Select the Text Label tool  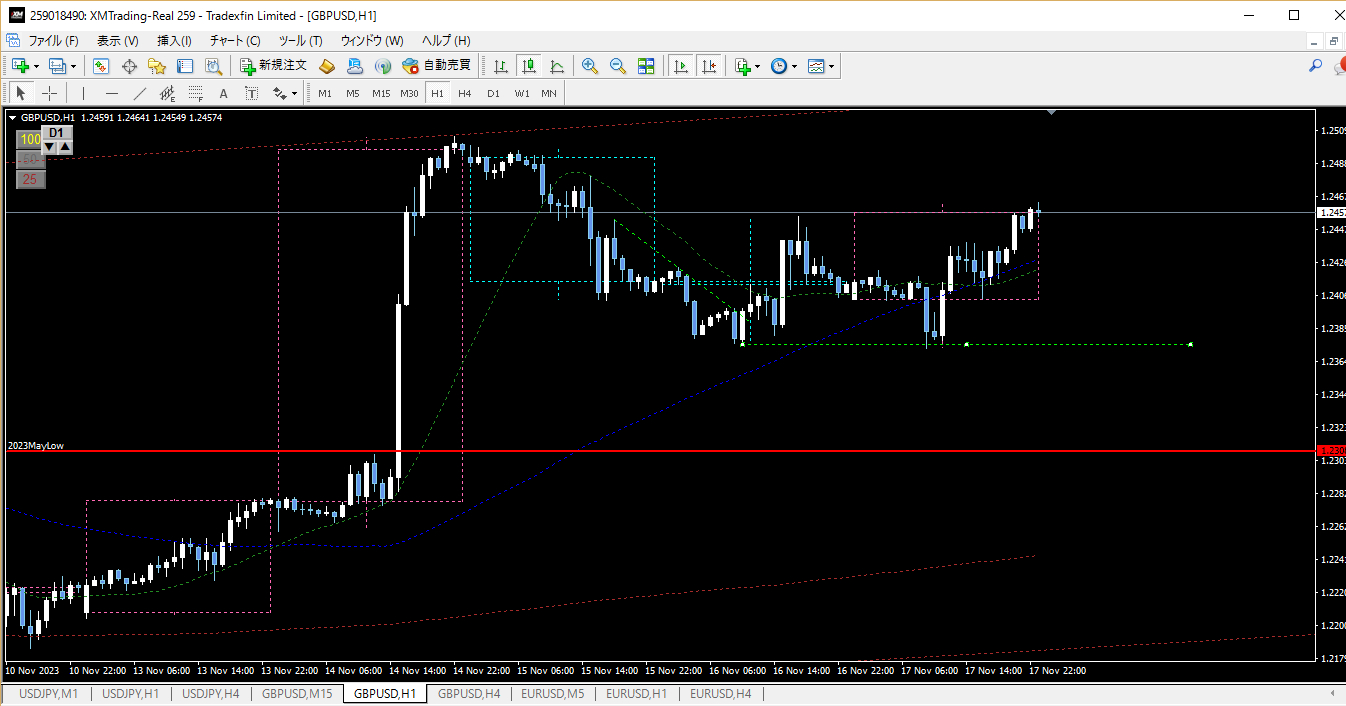(x=251, y=93)
